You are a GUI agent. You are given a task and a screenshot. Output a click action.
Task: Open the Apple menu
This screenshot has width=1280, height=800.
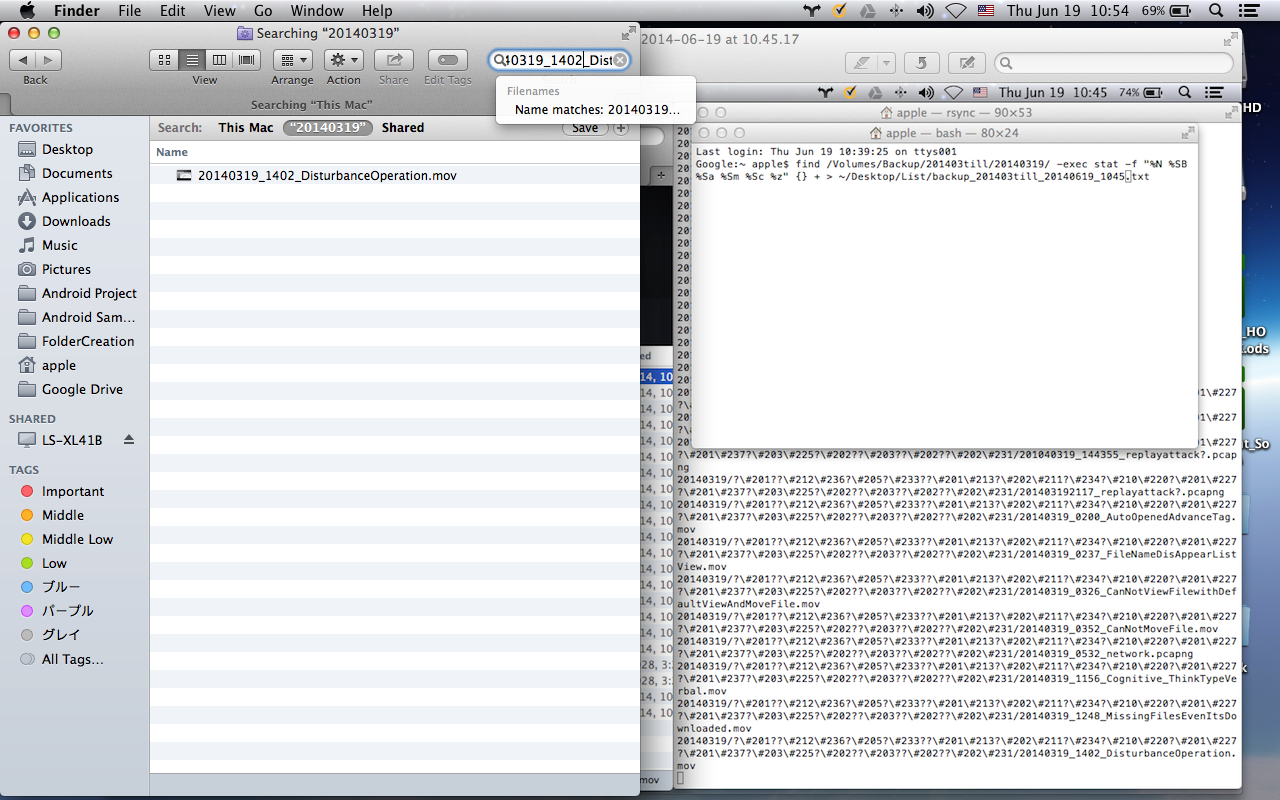point(27,11)
